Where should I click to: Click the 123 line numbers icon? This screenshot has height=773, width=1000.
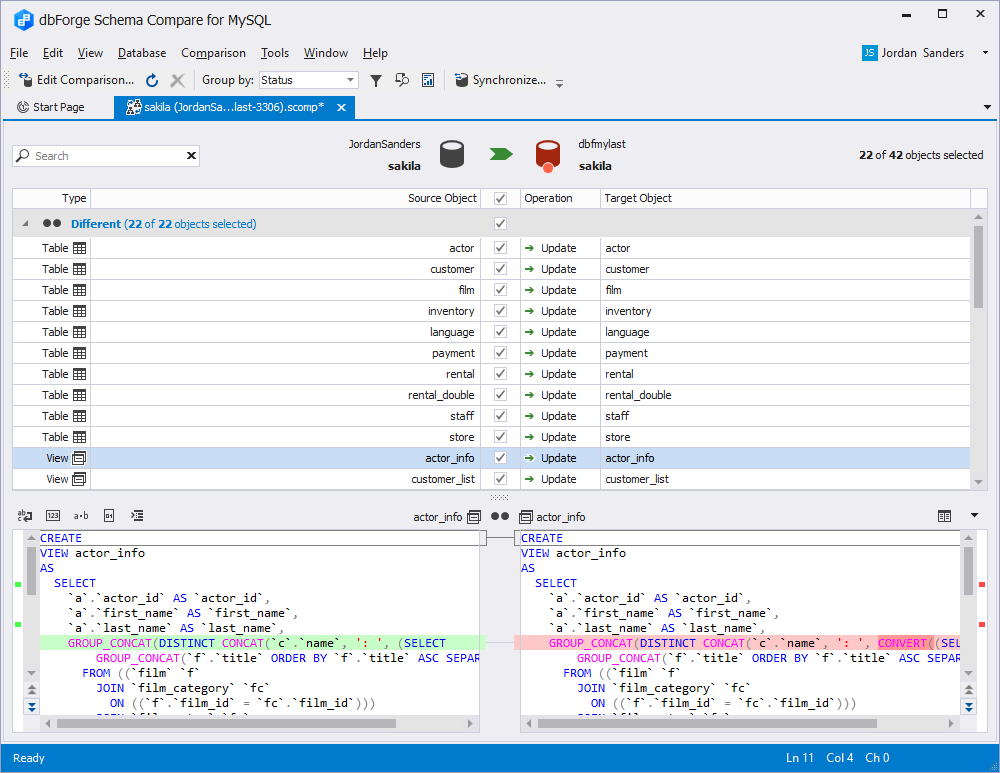pos(53,516)
